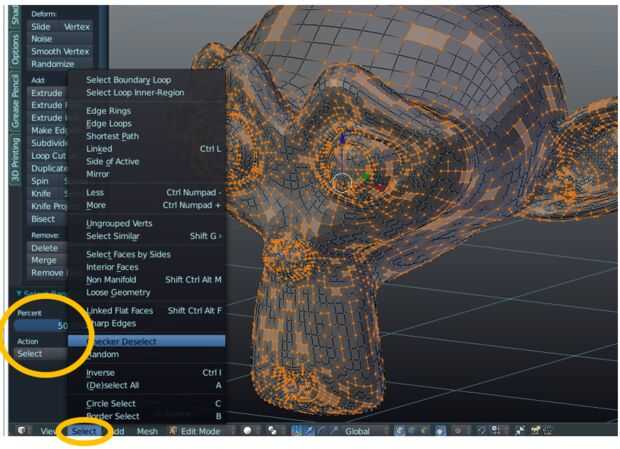Toggle limit selection to visible
This screenshot has height=449, width=620.
point(440,430)
